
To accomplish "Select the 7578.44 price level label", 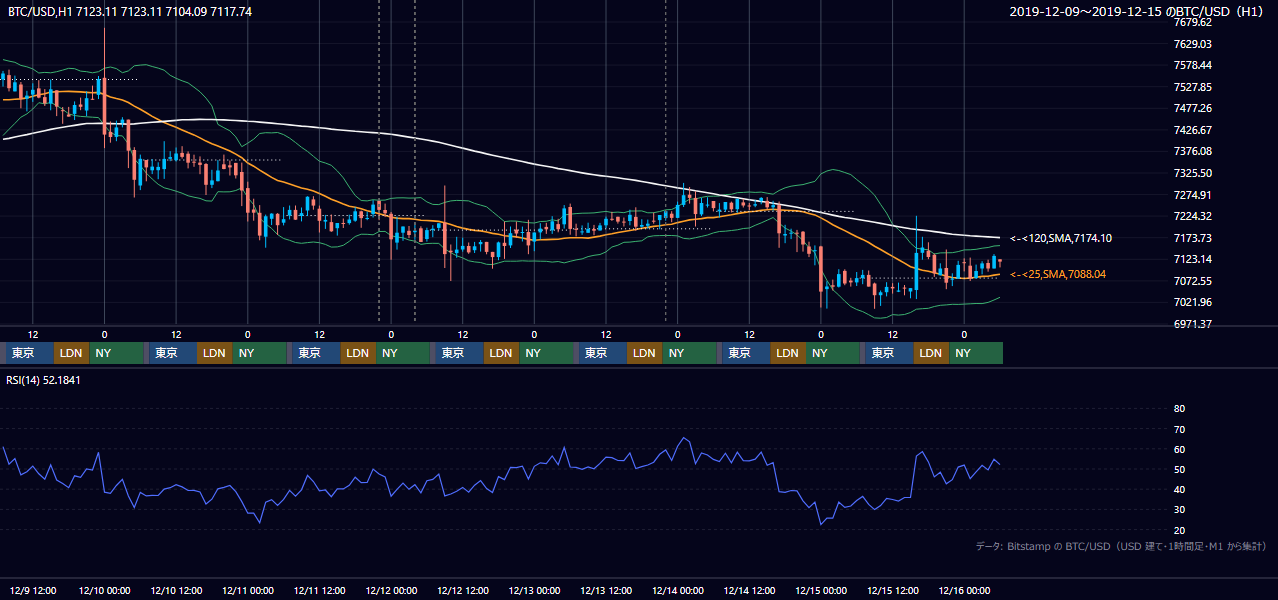I will tap(1193, 65).
